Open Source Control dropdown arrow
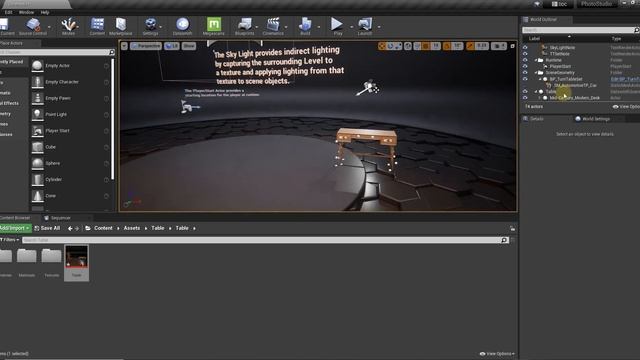Screen dimensions: 640x360 click(x=49, y=27)
